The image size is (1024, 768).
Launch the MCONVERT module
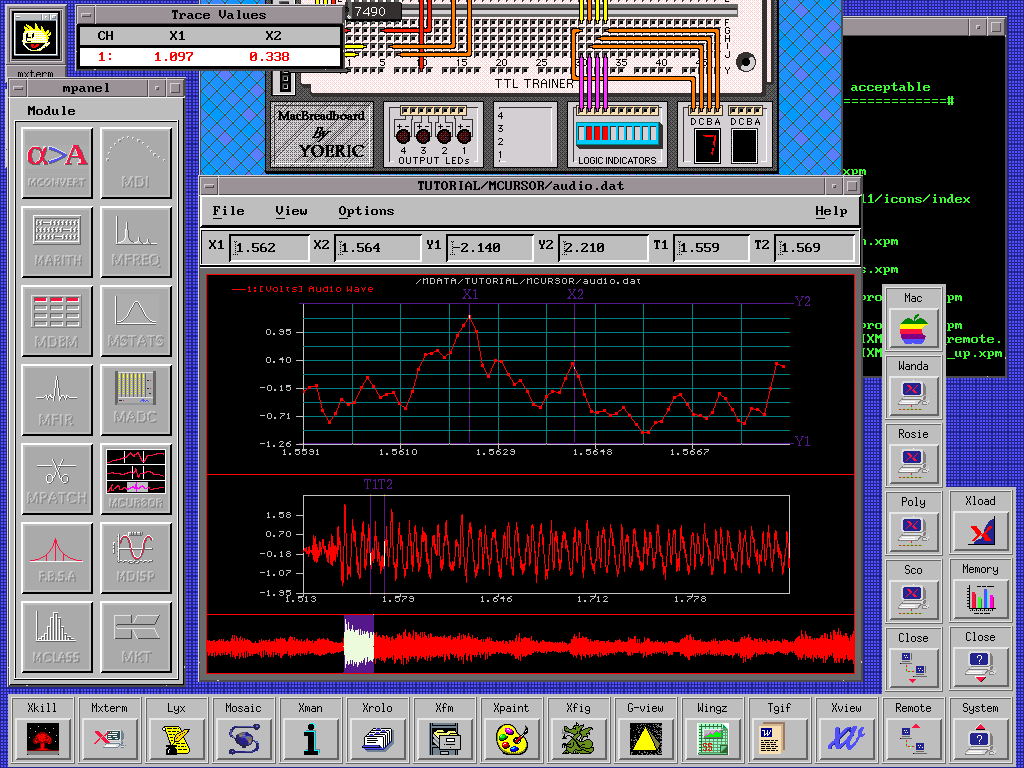click(x=57, y=162)
